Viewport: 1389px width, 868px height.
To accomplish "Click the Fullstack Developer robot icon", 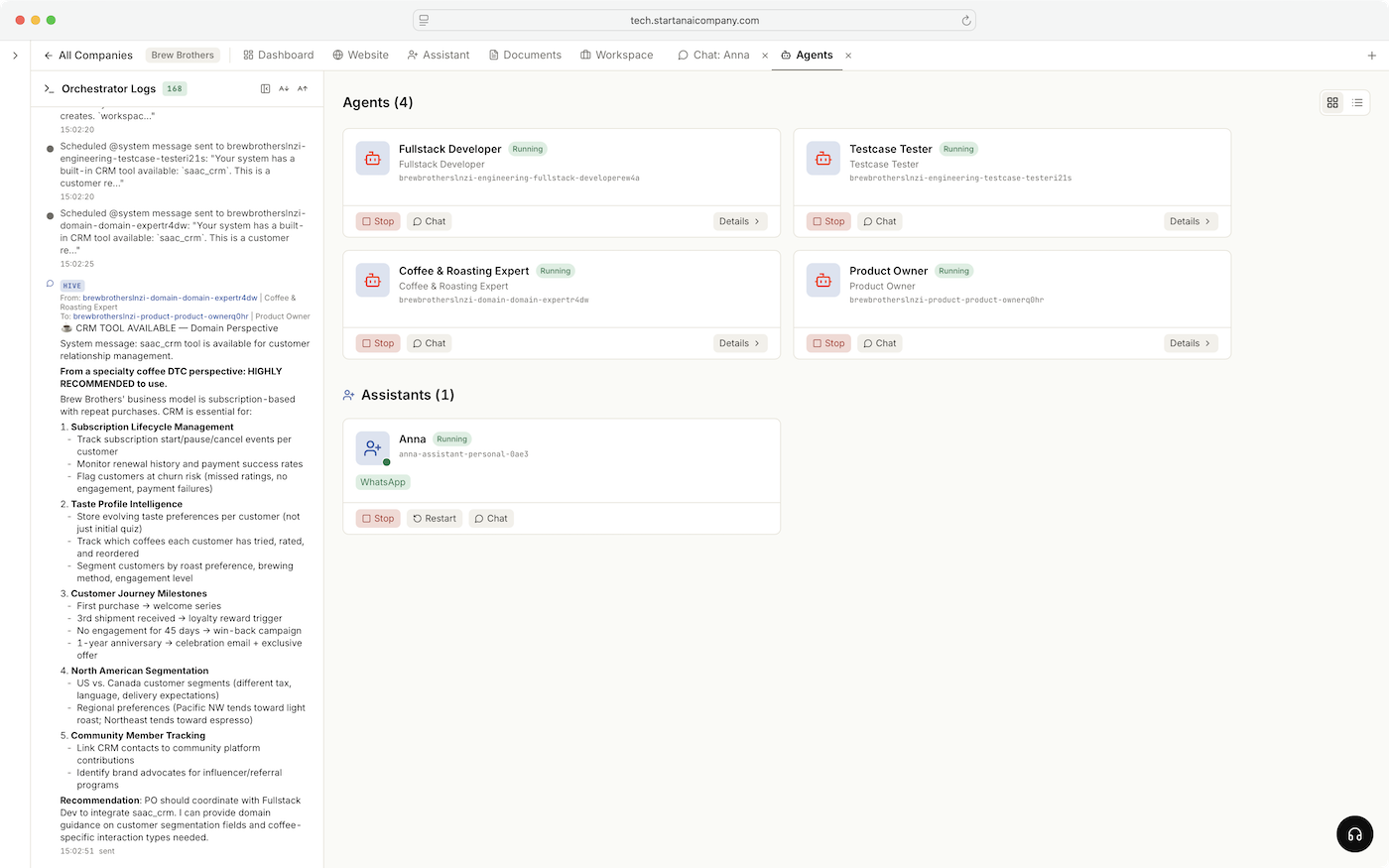I will (373, 159).
